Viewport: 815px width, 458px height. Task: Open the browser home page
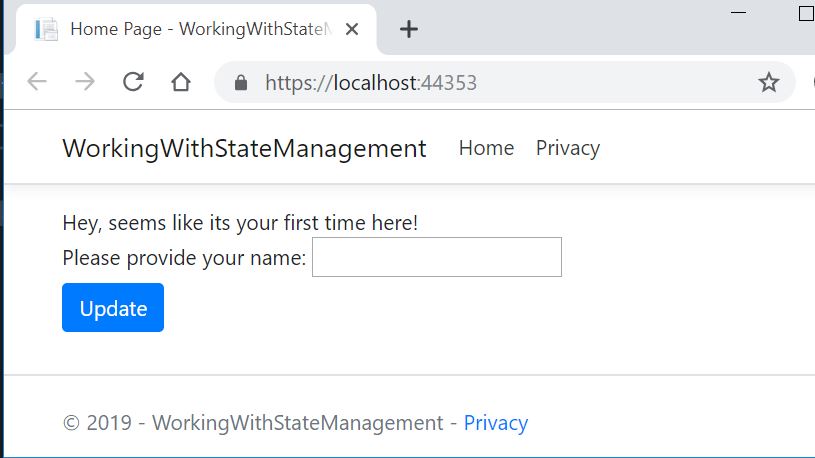pyautogui.click(x=181, y=83)
